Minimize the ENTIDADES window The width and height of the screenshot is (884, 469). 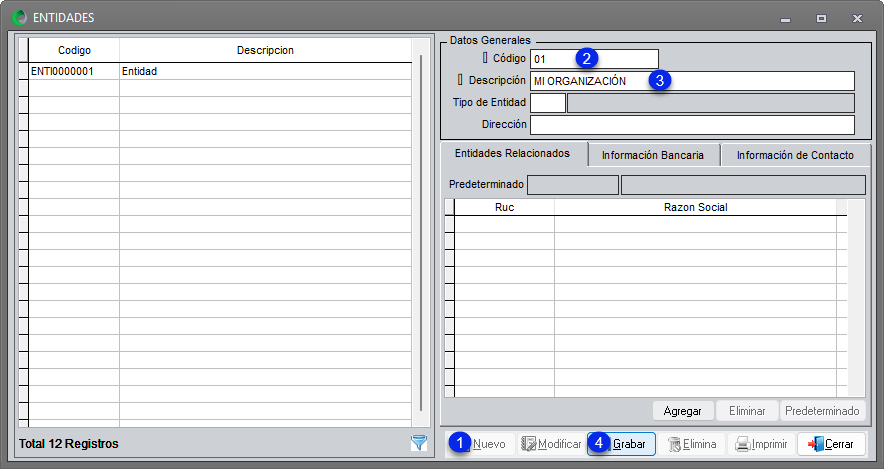pos(785,19)
